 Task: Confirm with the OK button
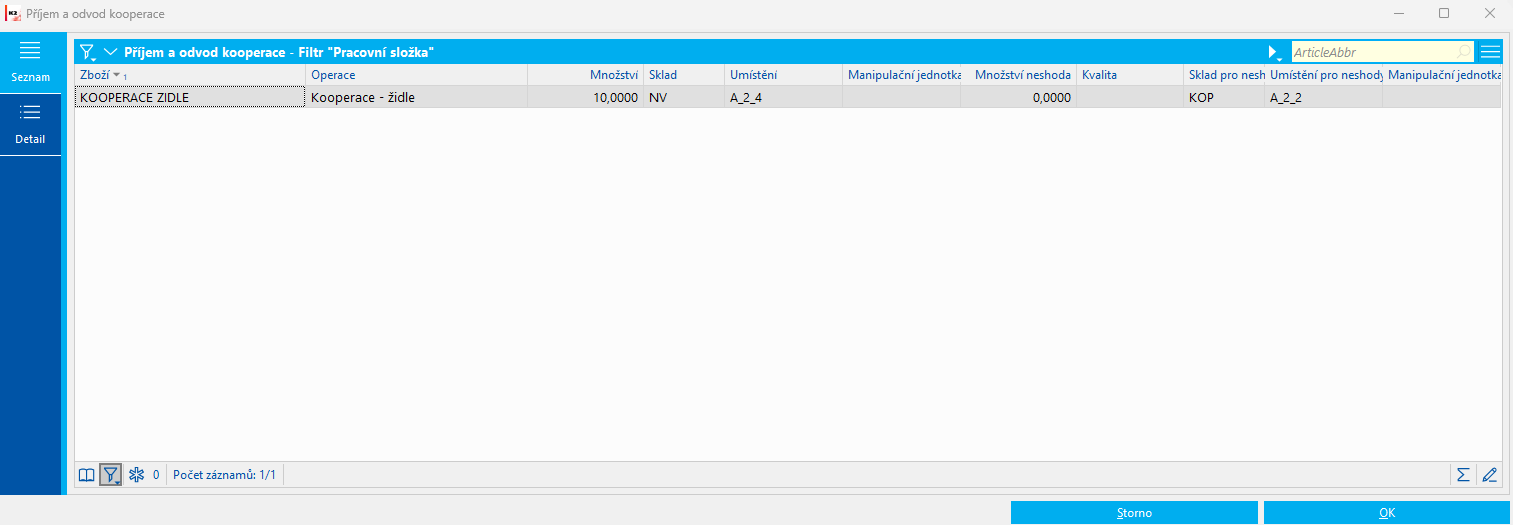[1387, 513]
